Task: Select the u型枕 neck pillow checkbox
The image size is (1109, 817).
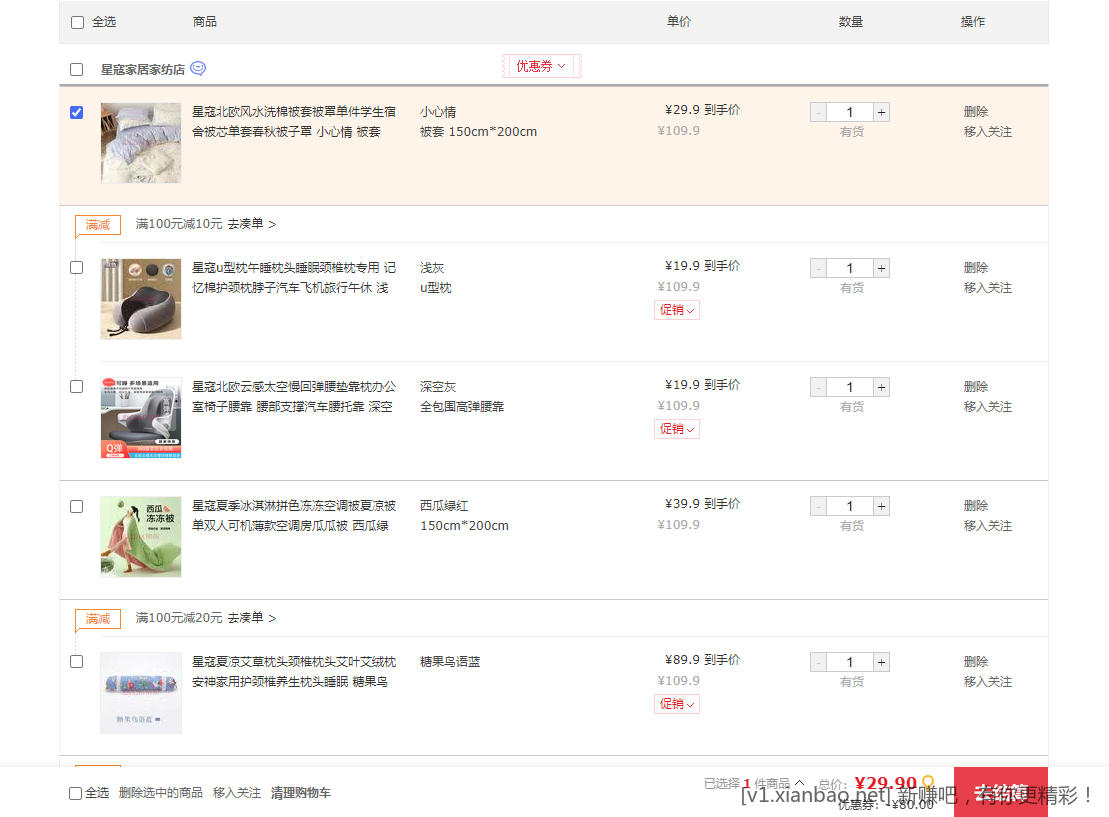Action: tap(76, 267)
